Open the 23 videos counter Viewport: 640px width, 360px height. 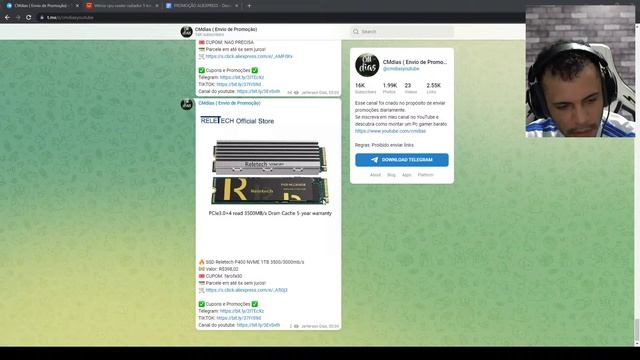pyautogui.click(x=411, y=88)
